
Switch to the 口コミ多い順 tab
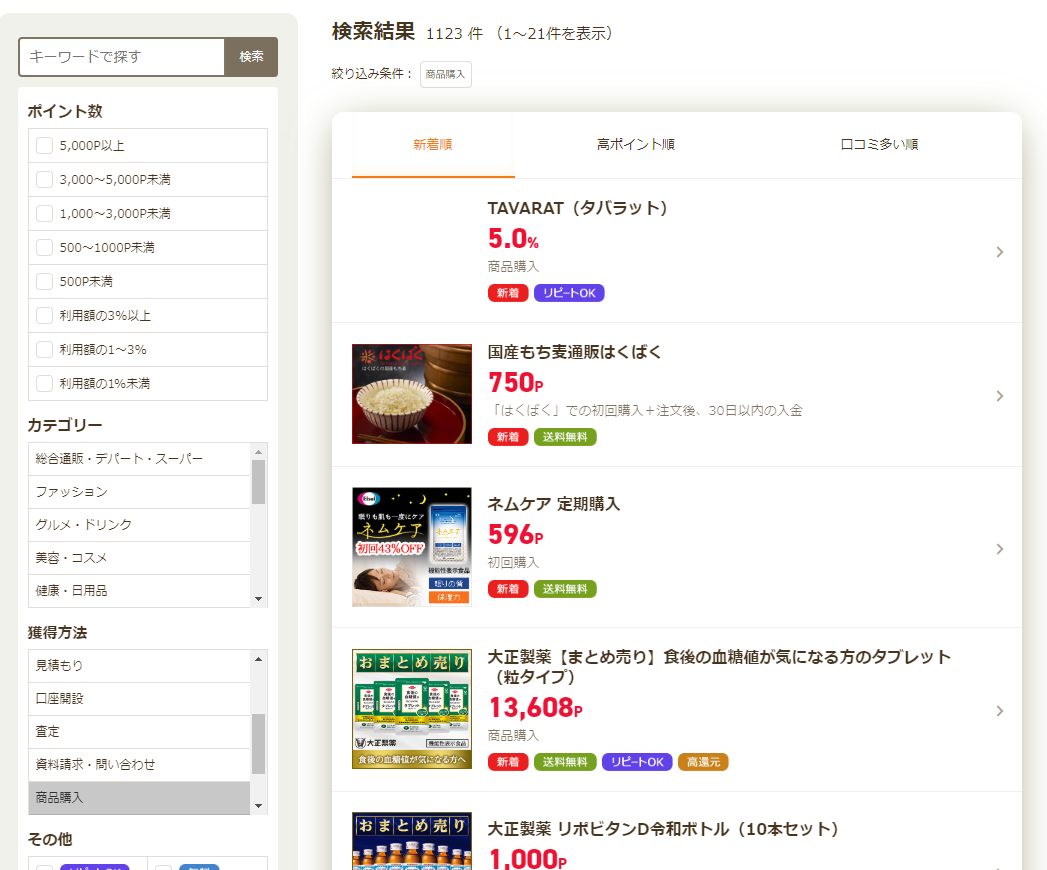click(879, 145)
